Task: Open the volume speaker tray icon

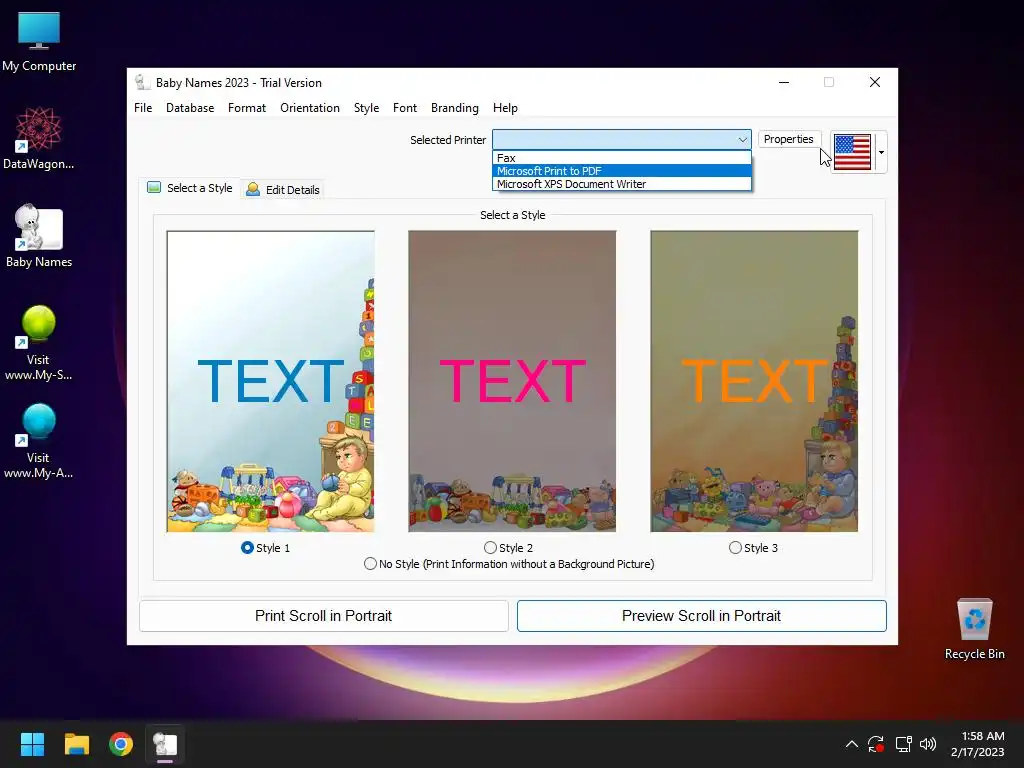Action: (x=927, y=744)
